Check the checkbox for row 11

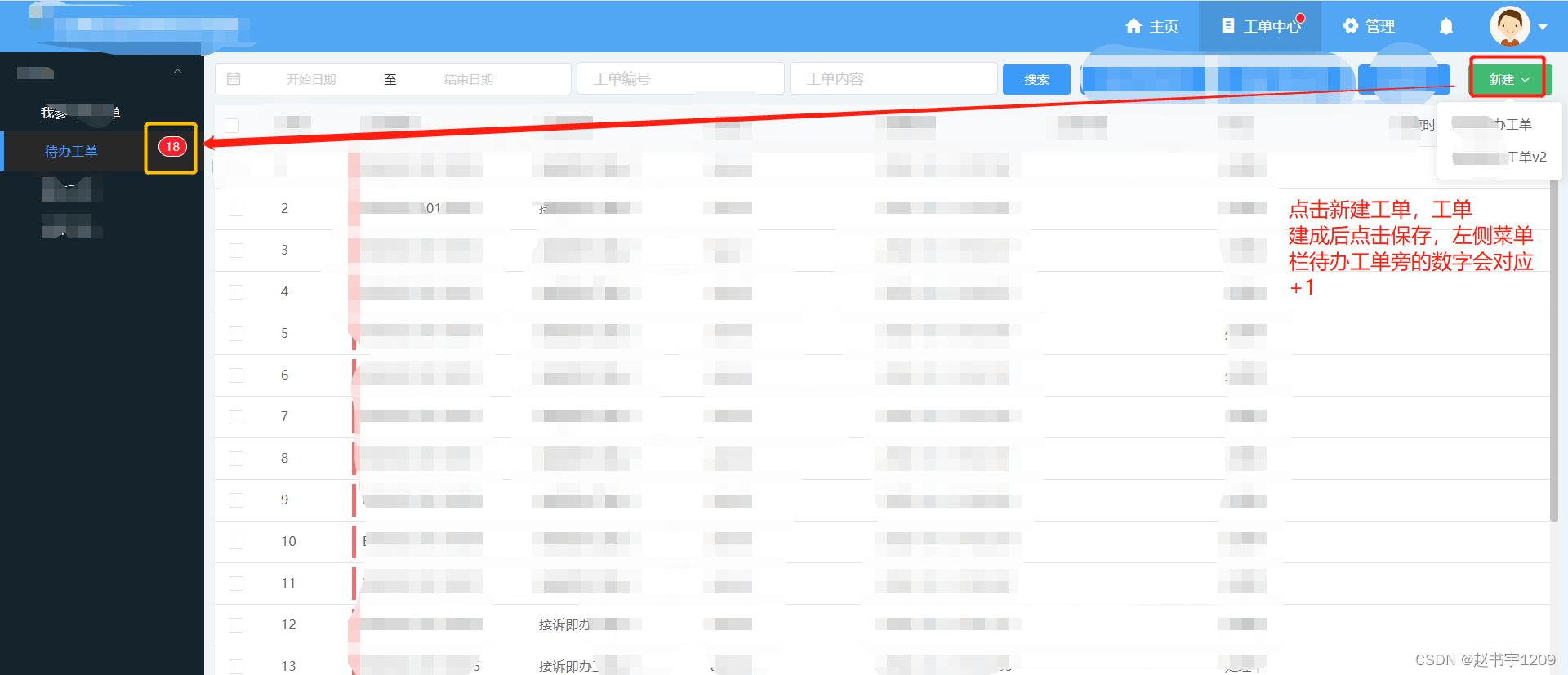tap(236, 583)
